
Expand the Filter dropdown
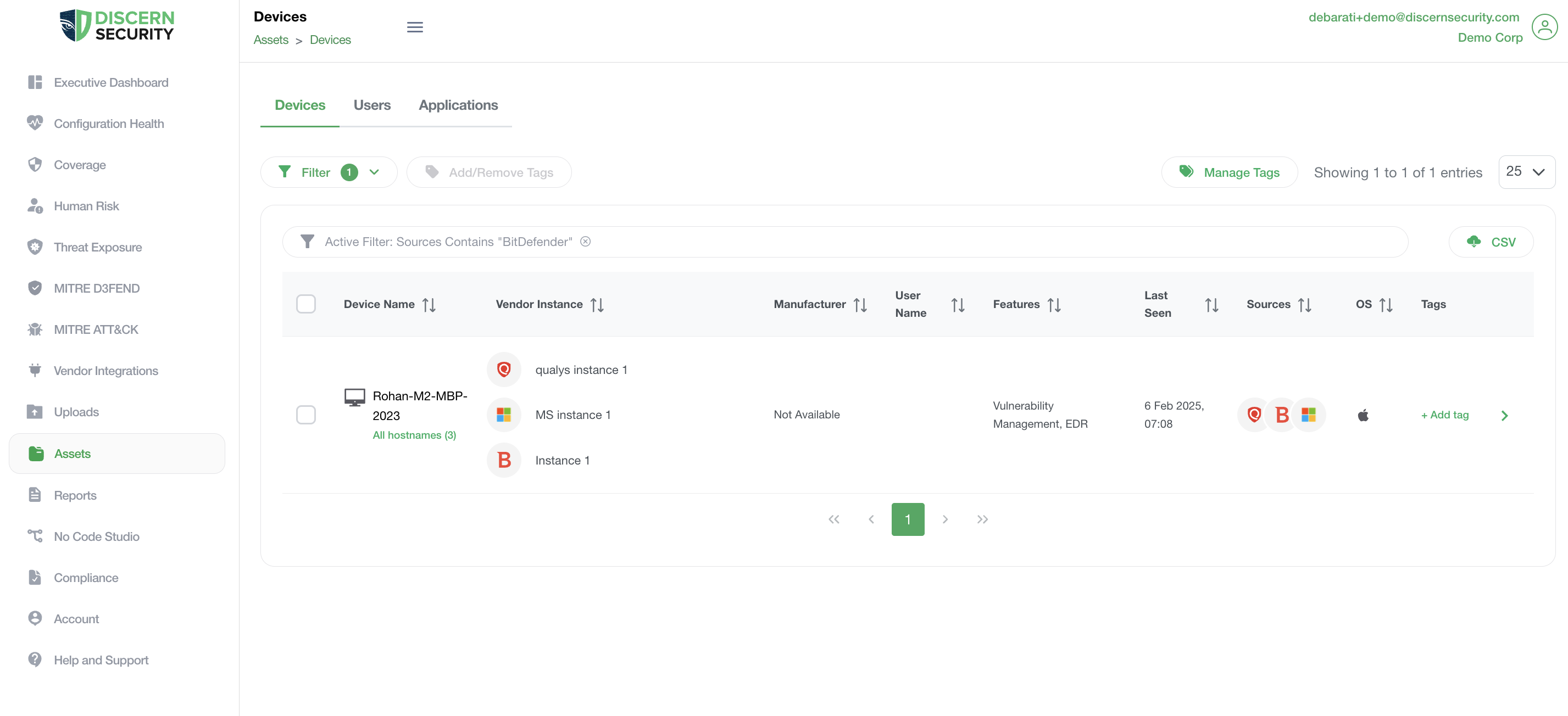pyautogui.click(x=329, y=172)
